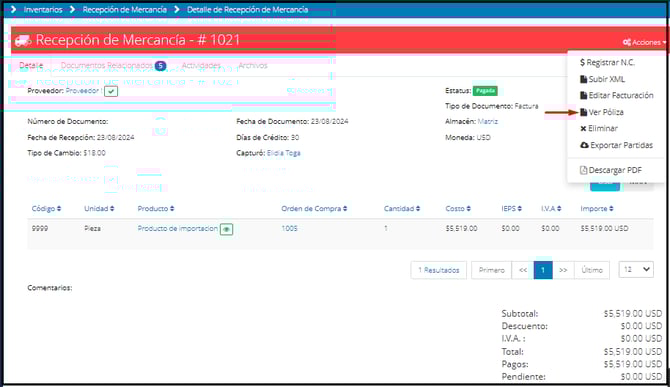The width and height of the screenshot is (670, 387).
Task: Go to Recepción de Mercancía breadcrumb
Action: click(x=125, y=9)
